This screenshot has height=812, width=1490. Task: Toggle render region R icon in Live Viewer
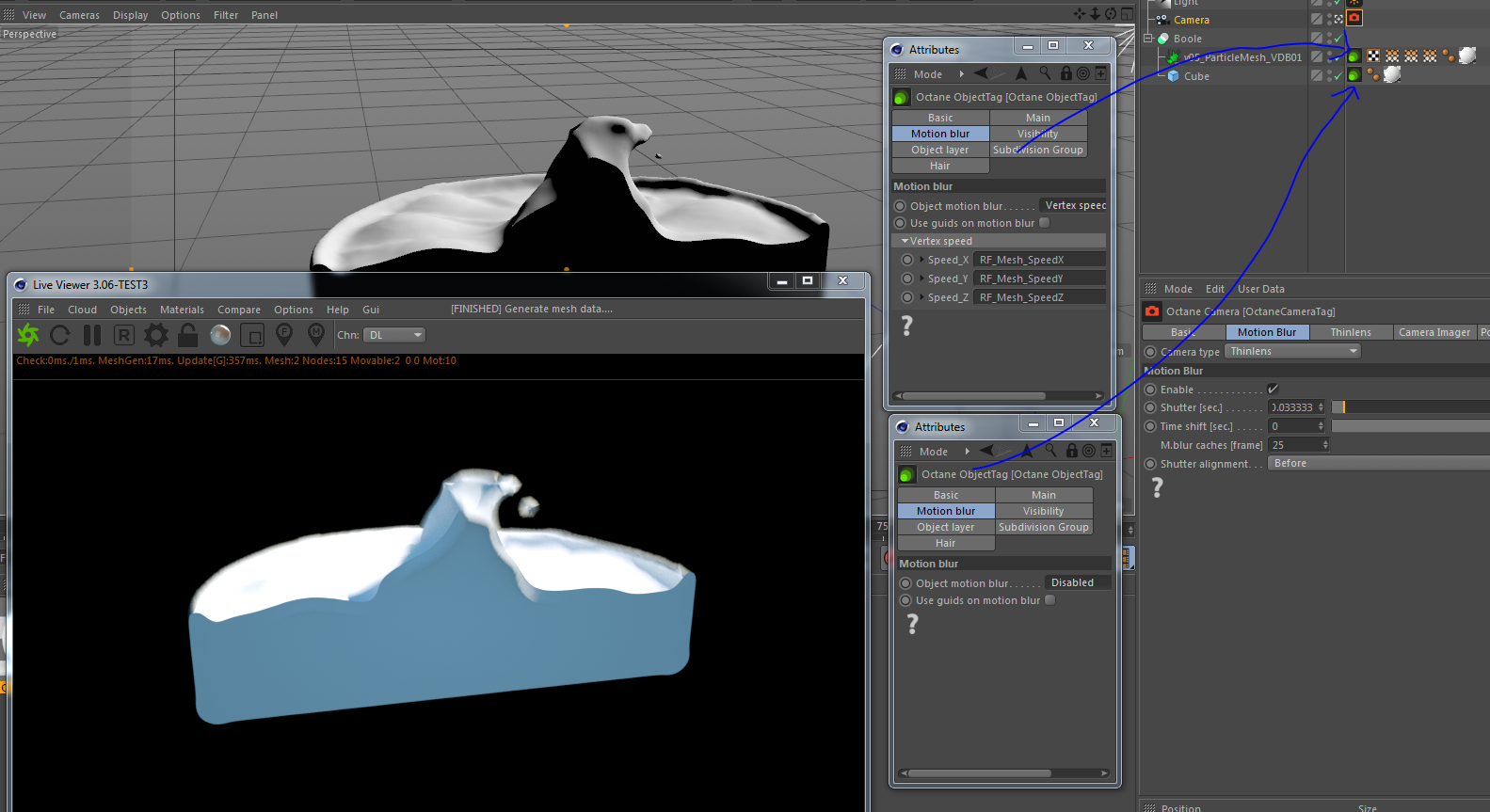124,335
